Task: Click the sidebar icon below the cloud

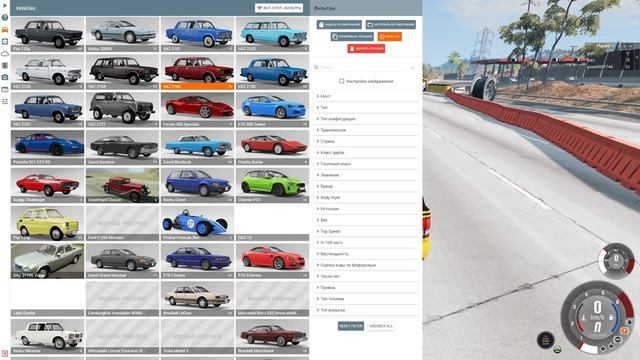Action: (5, 65)
